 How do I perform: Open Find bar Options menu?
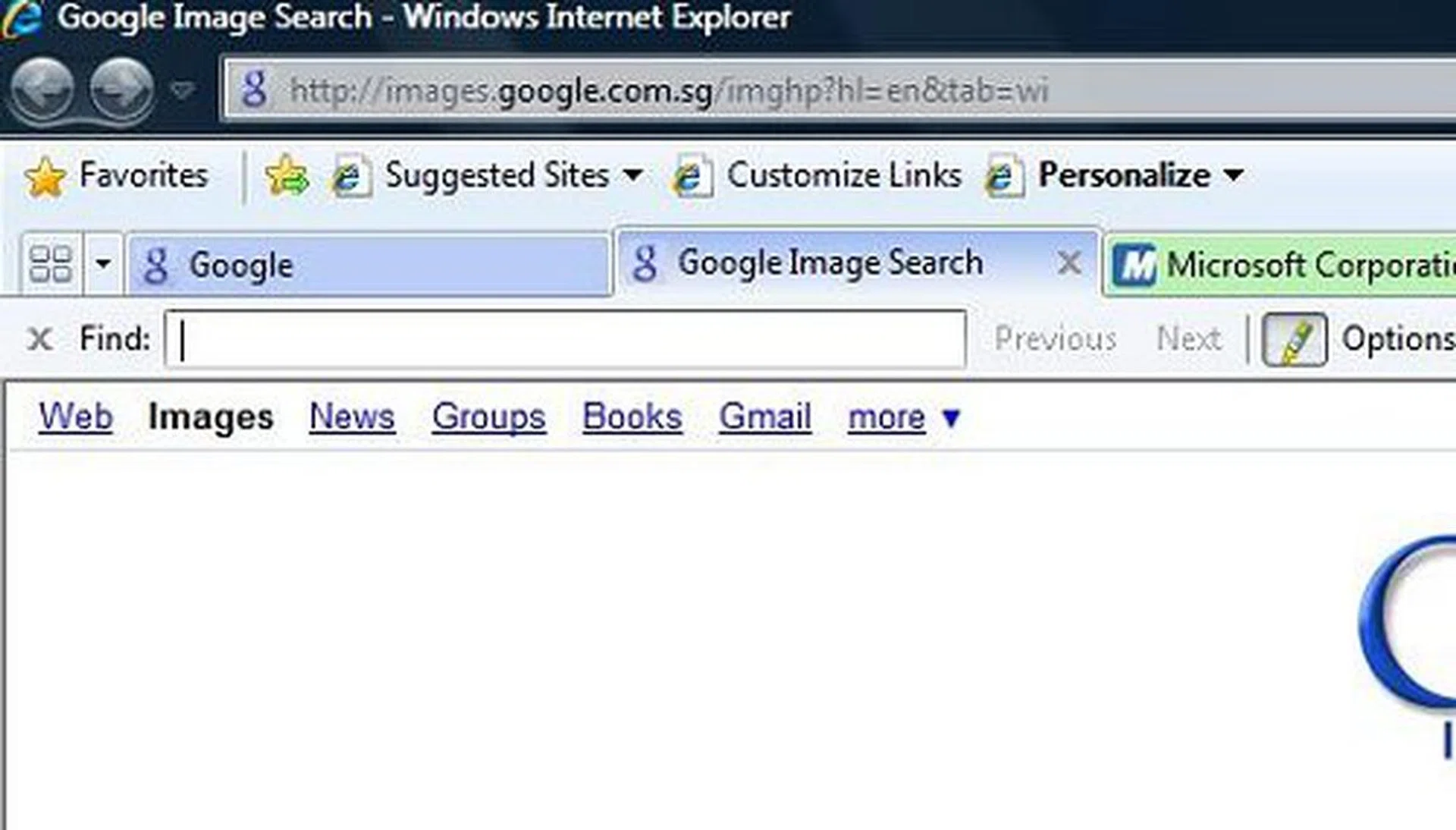(x=1397, y=339)
